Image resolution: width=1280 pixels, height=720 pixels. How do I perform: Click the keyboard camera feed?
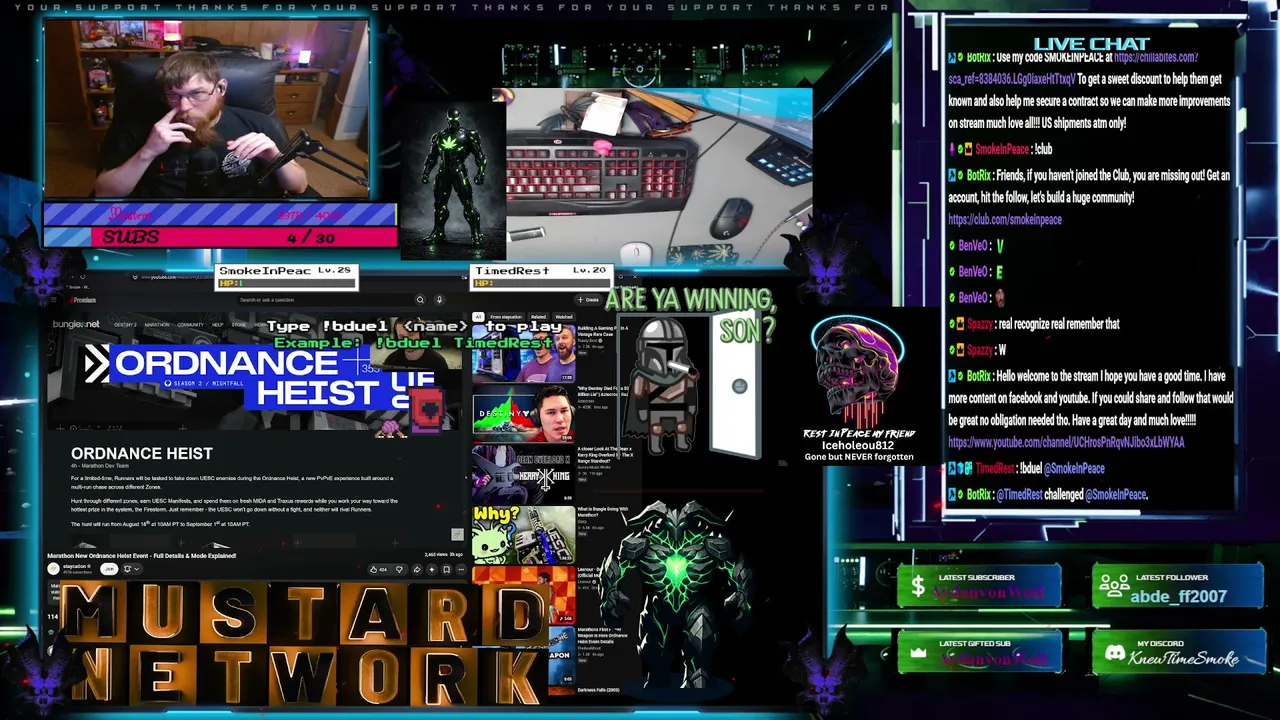(x=659, y=175)
